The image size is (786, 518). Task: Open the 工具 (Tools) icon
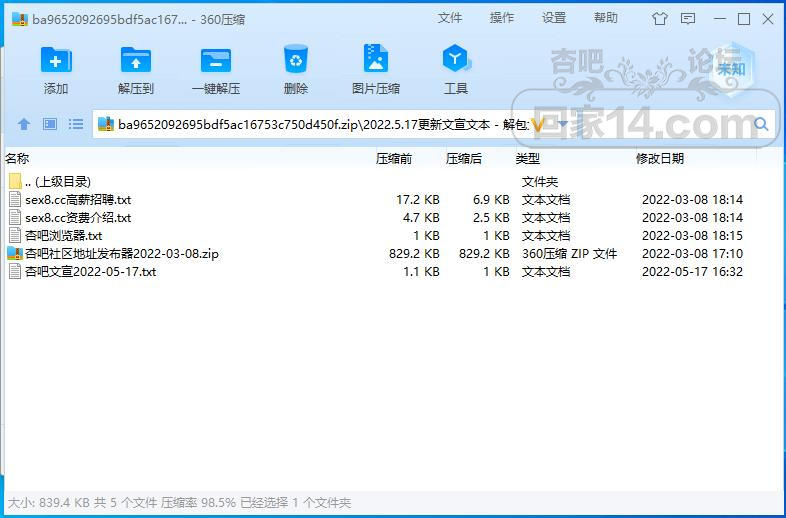coord(456,59)
